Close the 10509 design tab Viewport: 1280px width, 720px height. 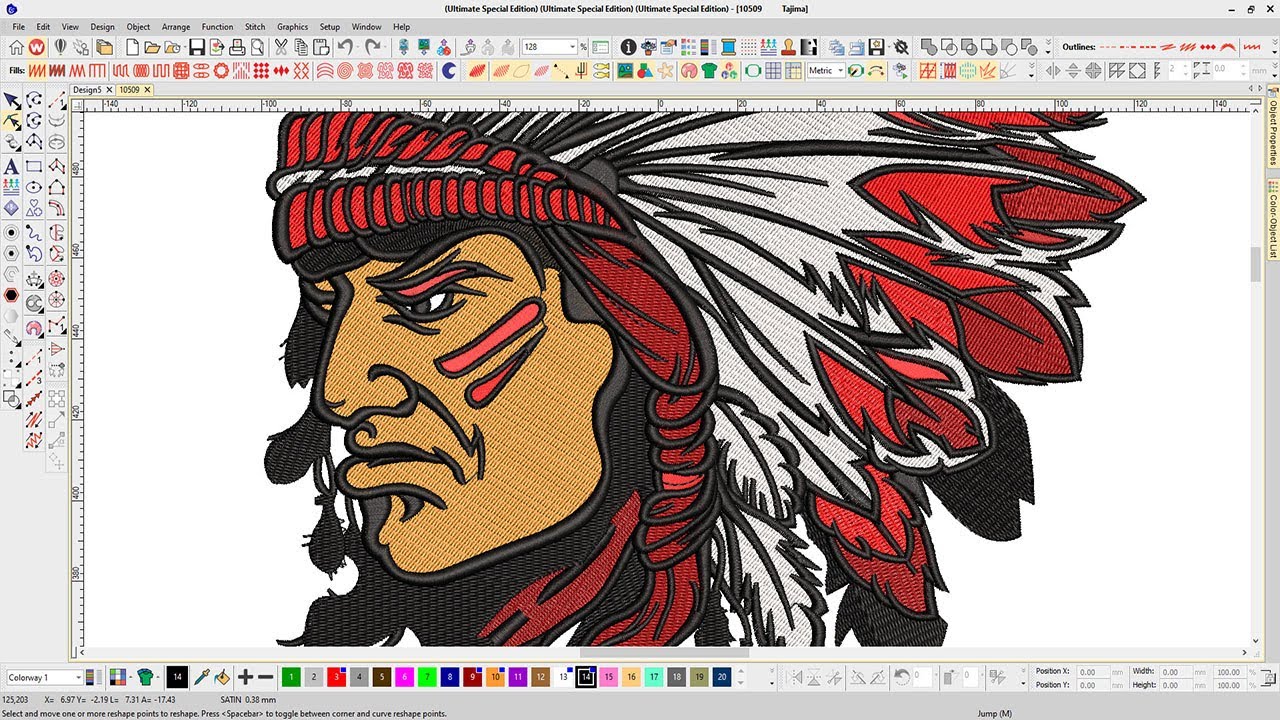pyautogui.click(x=147, y=89)
